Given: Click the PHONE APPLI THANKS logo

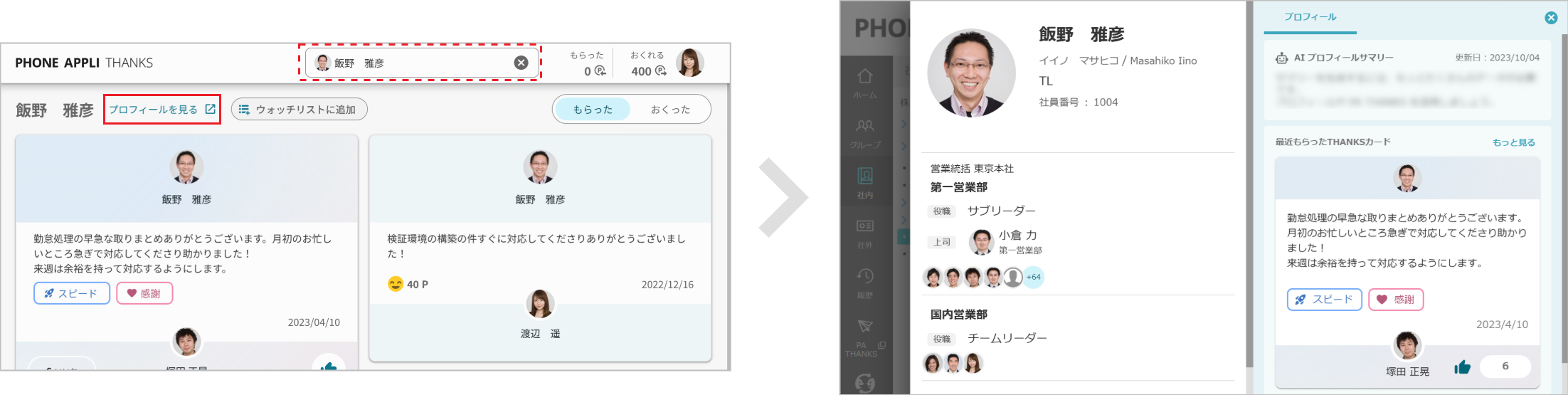Looking at the screenshot, I should click(84, 63).
